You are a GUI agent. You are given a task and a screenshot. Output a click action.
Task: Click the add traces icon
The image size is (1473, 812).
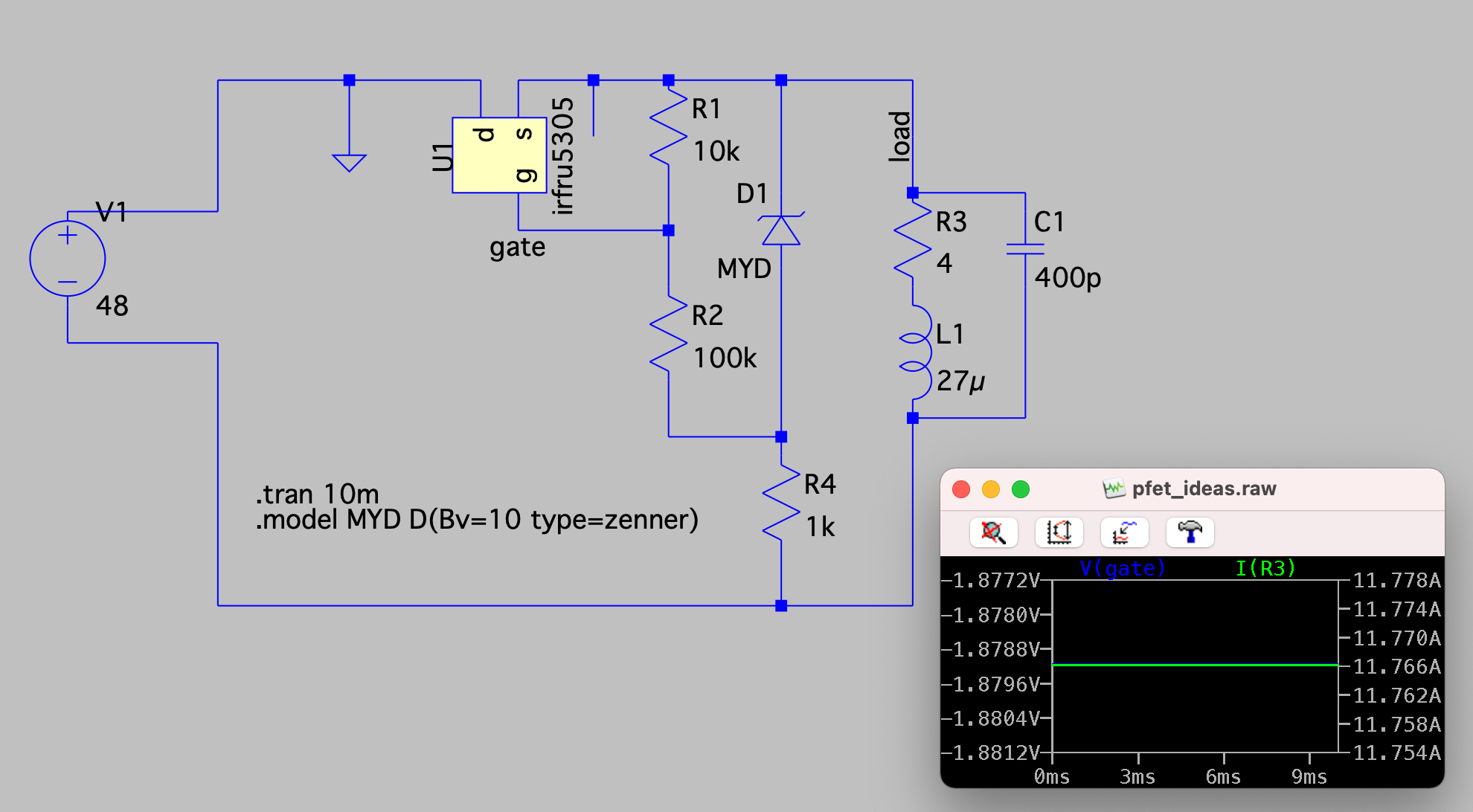click(1124, 532)
